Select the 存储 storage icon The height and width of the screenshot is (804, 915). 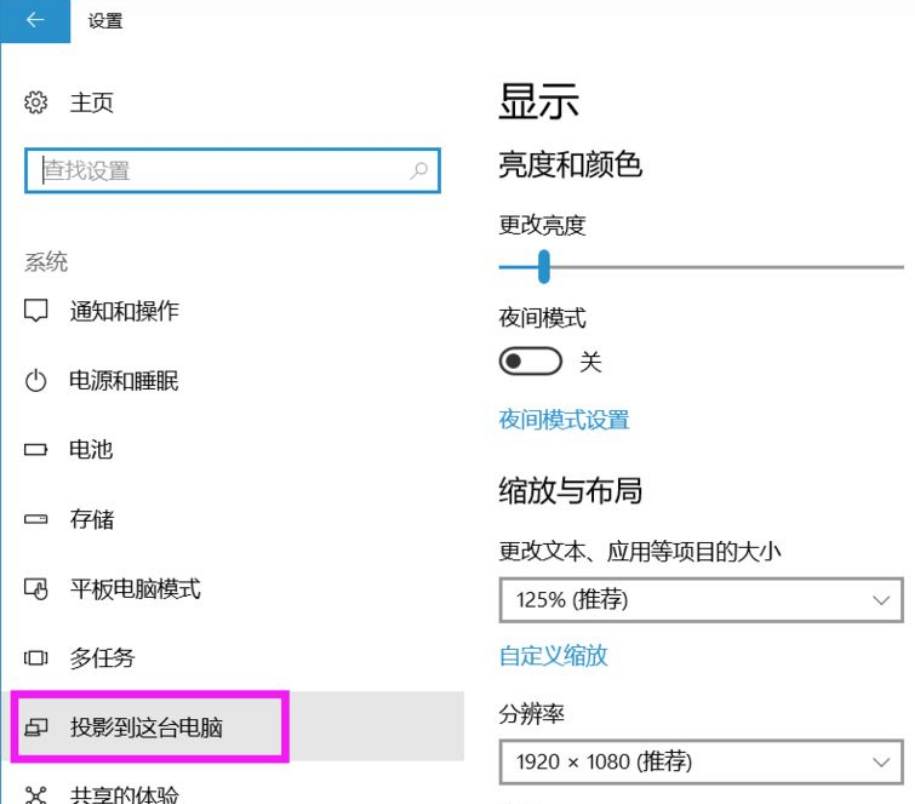pos(38,519)
